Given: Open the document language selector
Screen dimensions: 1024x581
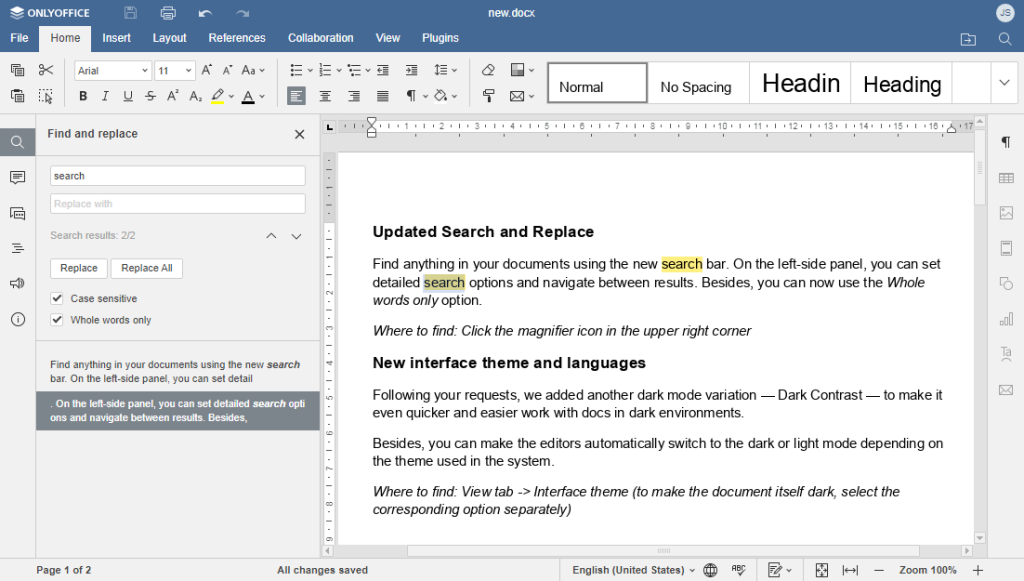Looking at the screenshot, I should 630,570.
